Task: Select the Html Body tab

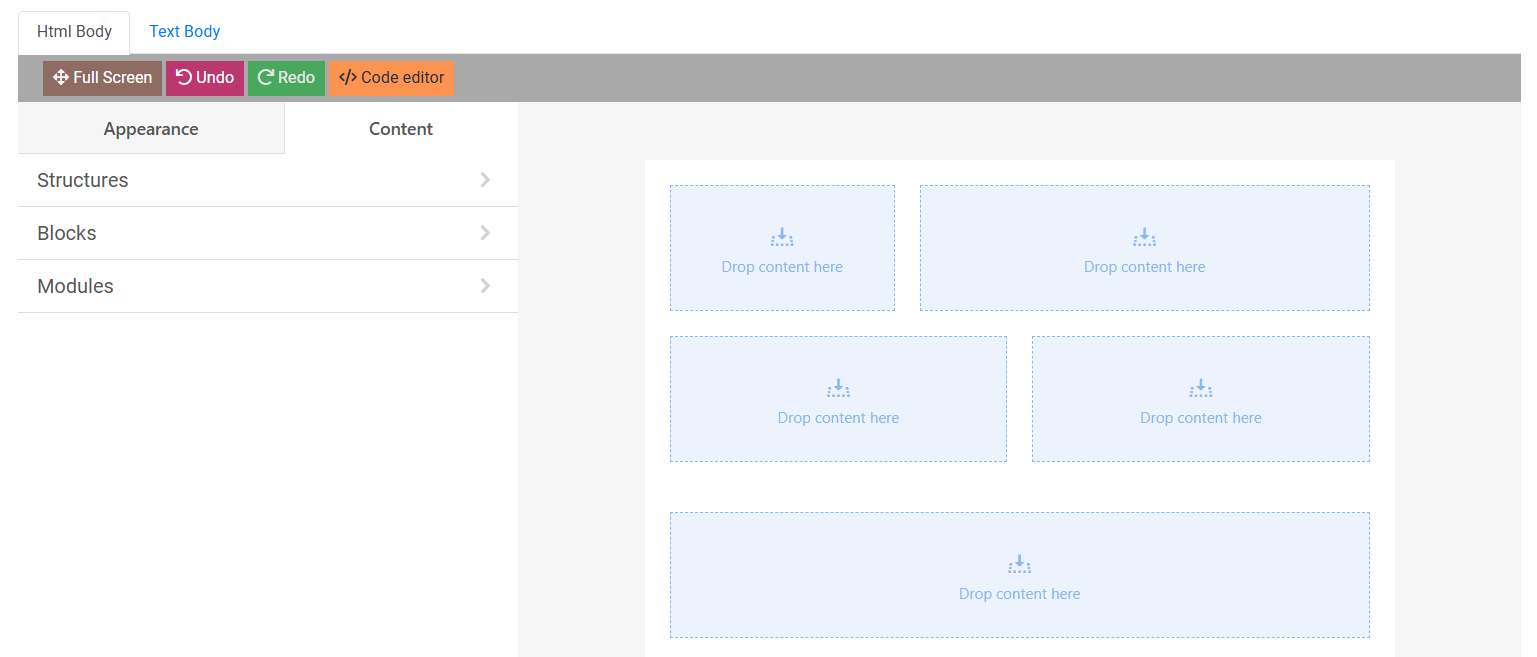Action: (74, 32)
